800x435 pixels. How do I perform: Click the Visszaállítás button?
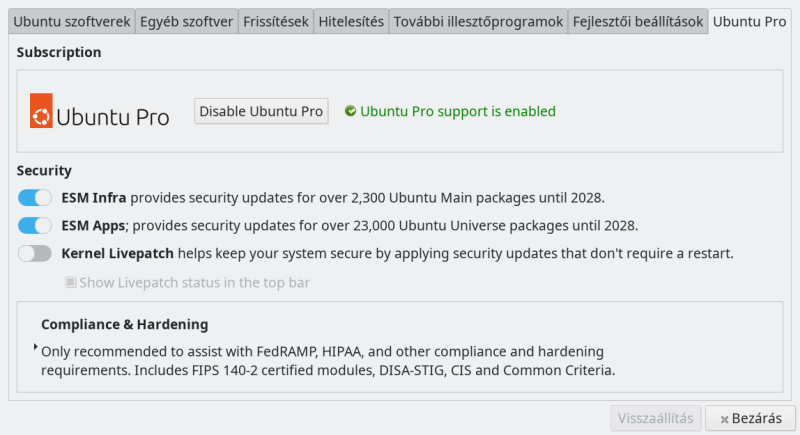[655, 418]
